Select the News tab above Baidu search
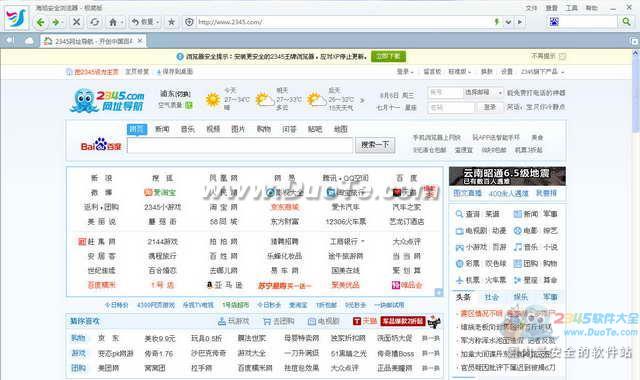Viewport: 640px width, 380px height. (162, 129)
